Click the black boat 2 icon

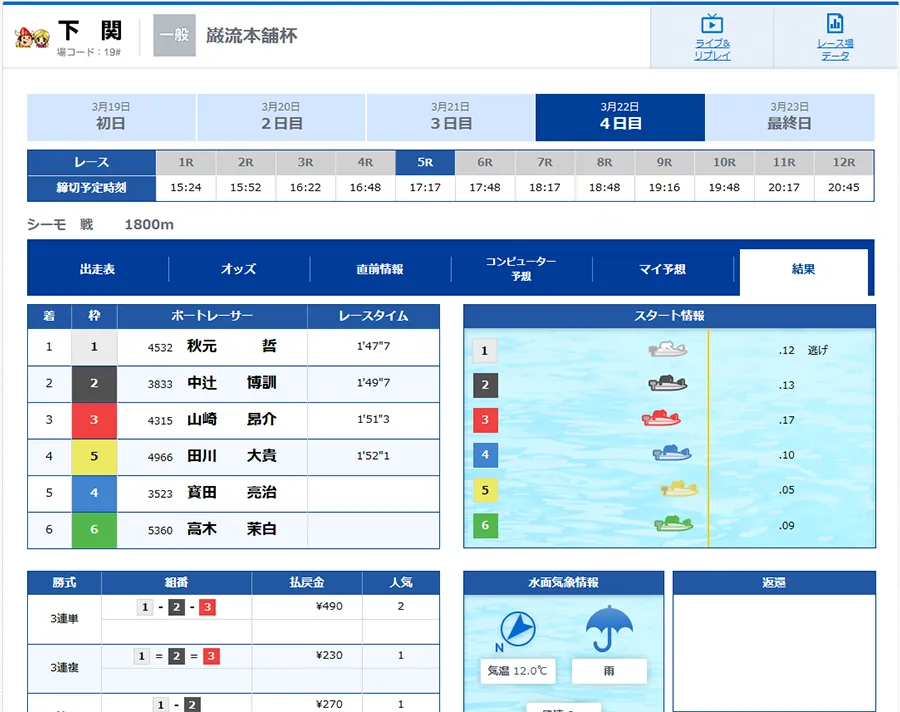point(667,384)
